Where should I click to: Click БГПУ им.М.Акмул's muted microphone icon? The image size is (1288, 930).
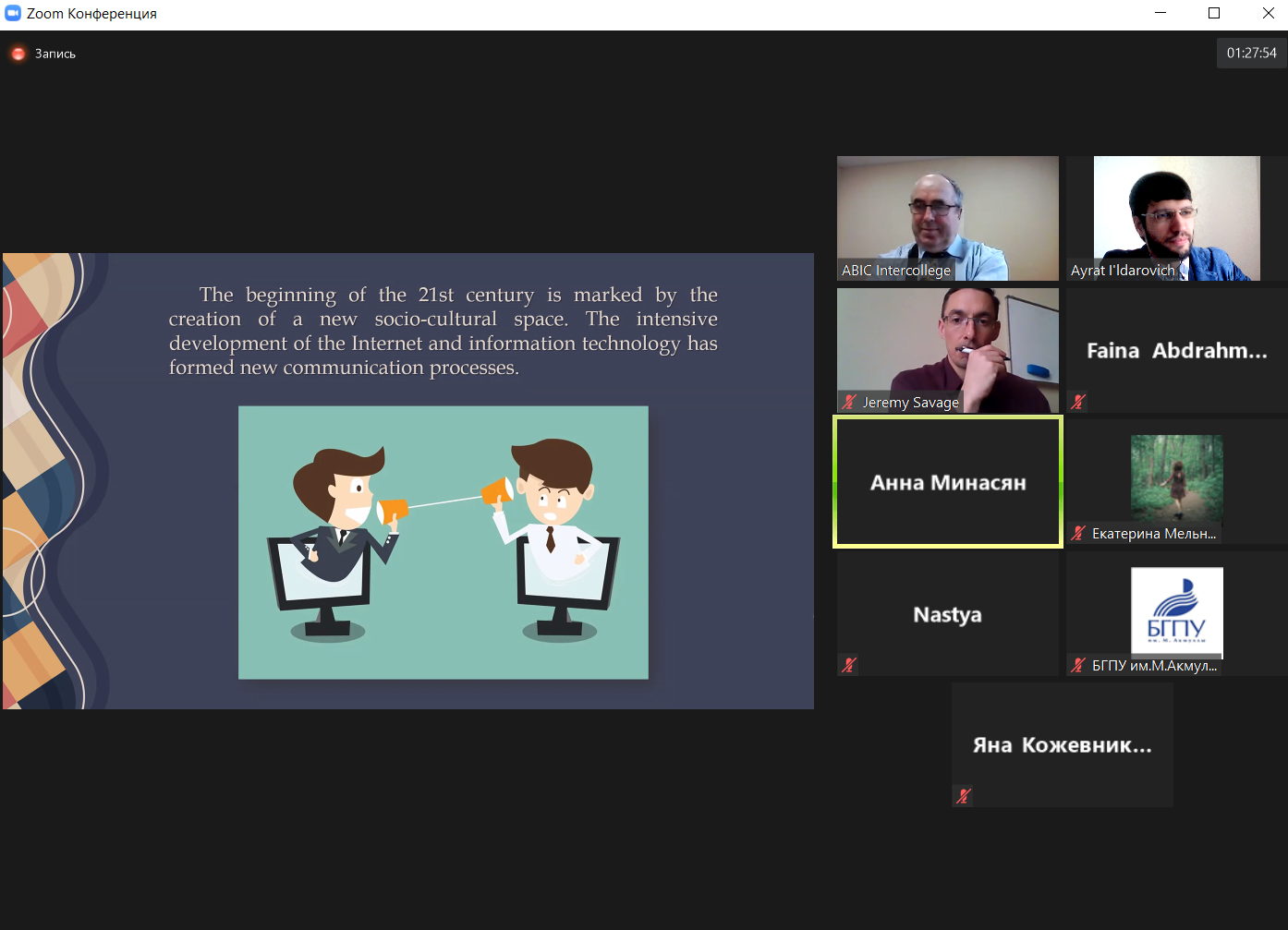click(x=1078, y=665)
